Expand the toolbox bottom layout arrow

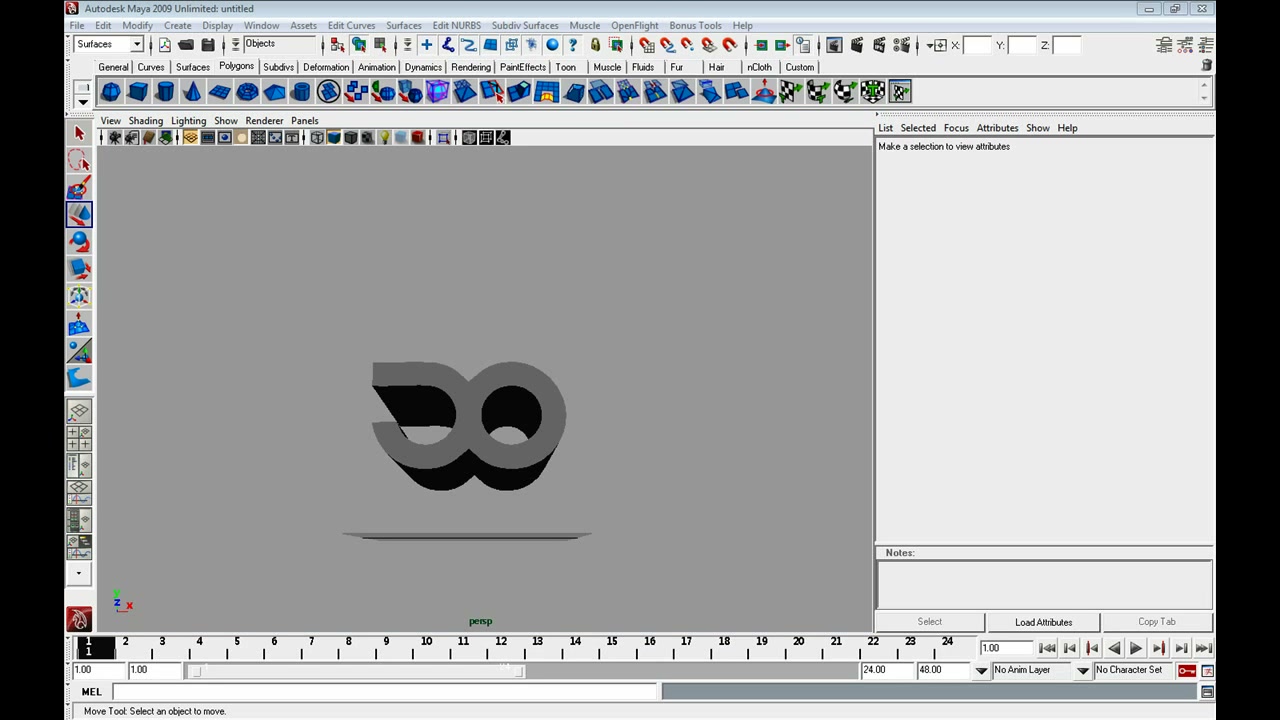pyautogui.click(x=79, y=574)
